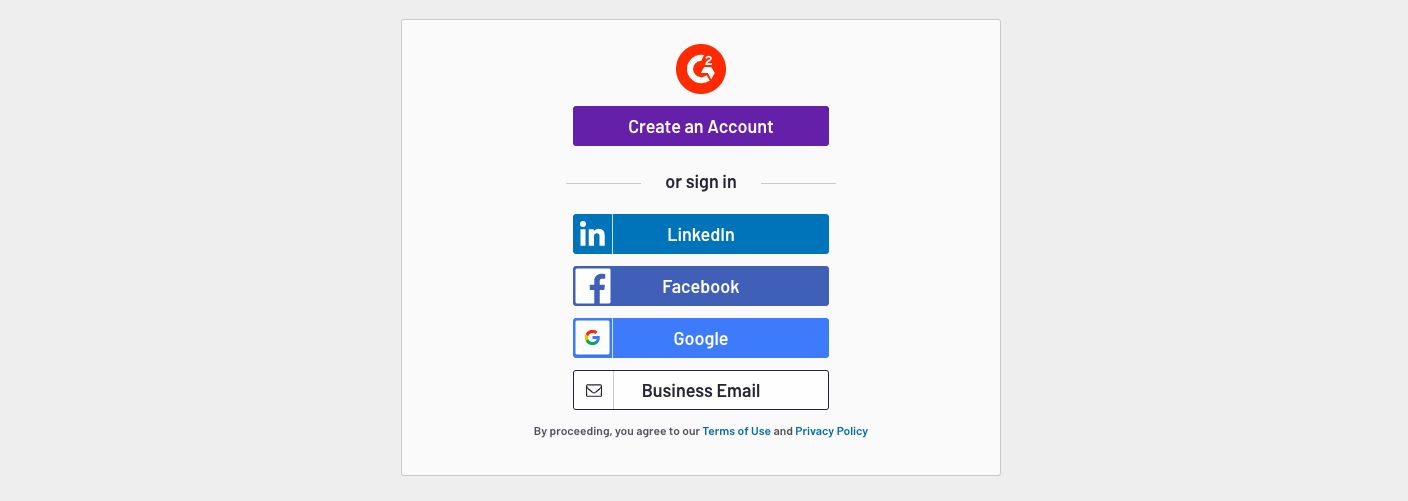This screenshot has height=501, width=1408.
Task: Click the small "2" inside the G2 logo
Action: [x=709, y=61]
